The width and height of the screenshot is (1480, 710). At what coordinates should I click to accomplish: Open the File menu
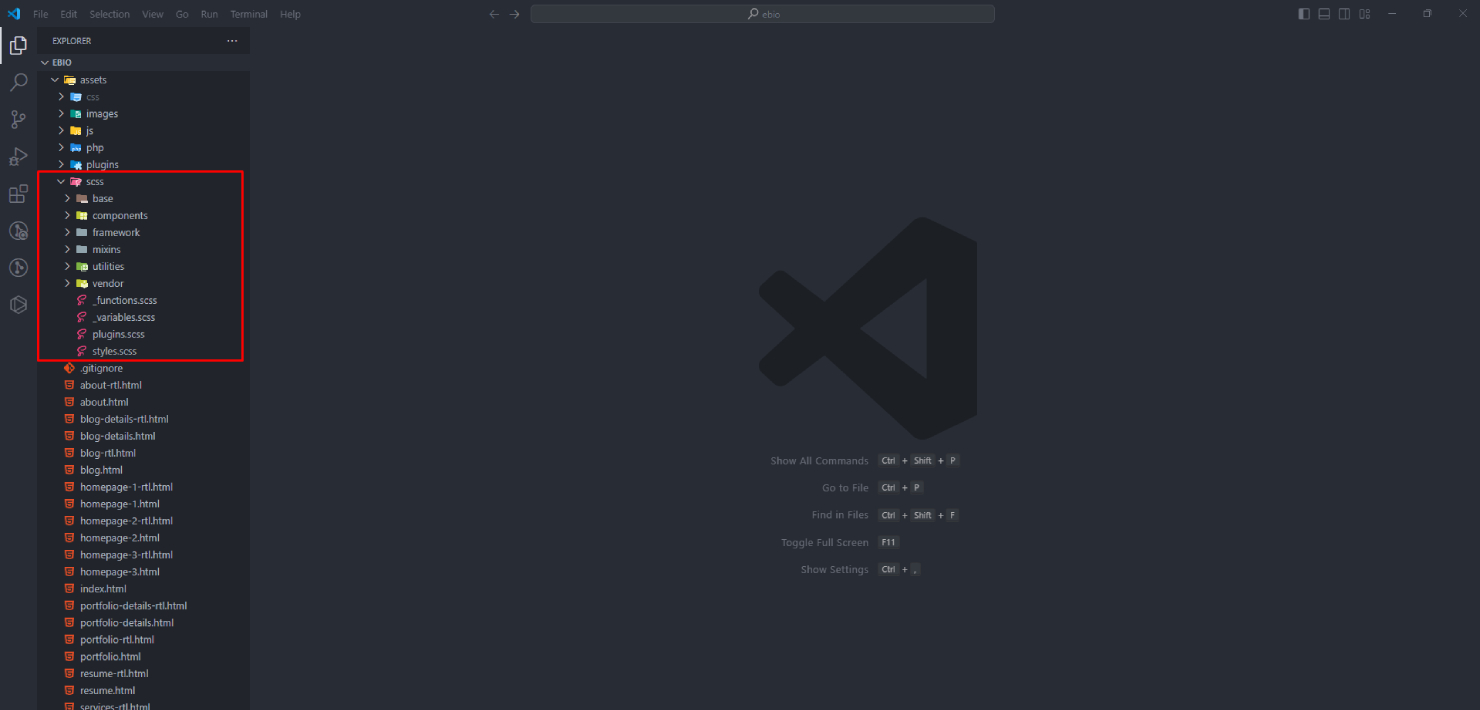pyautogui.click(x=40, y=14)
